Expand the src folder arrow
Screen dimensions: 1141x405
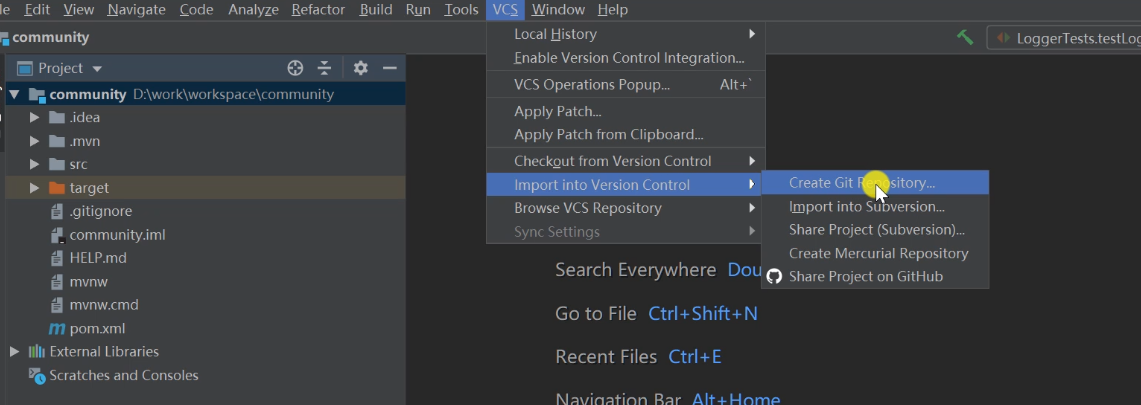[34, 165]
